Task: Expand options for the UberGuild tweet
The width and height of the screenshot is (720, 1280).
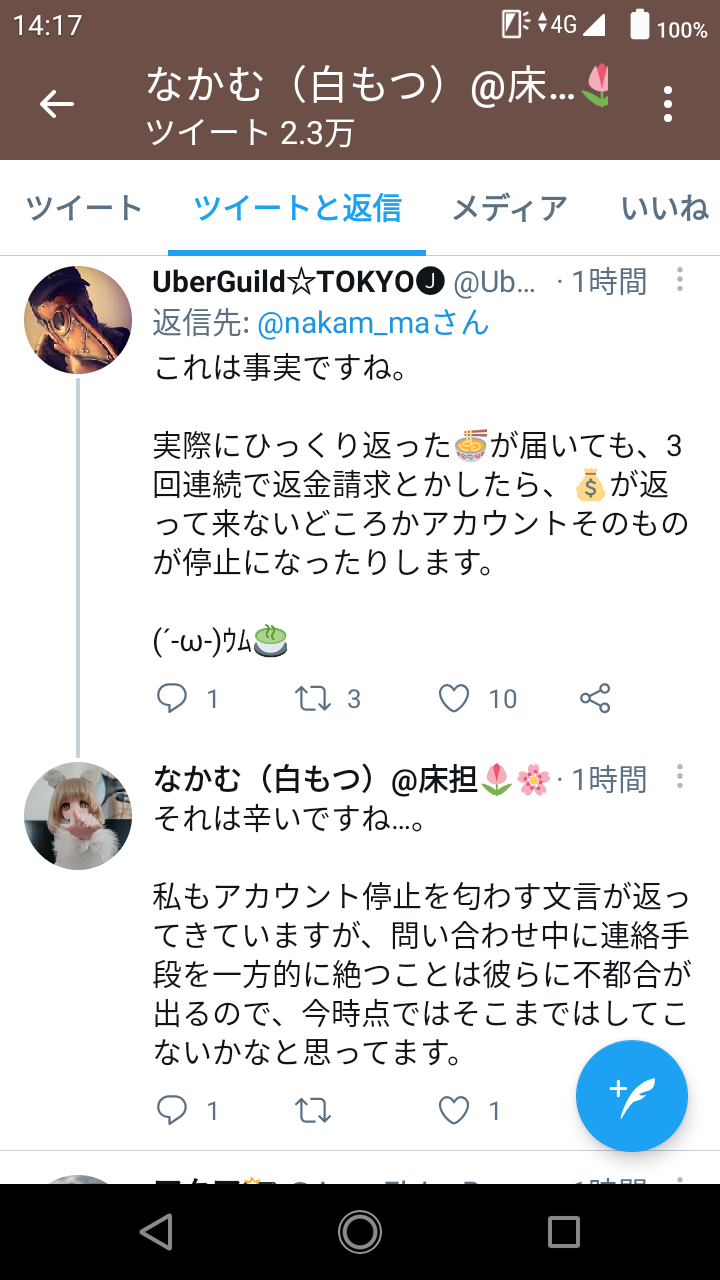Action: [x=680, y=279]
